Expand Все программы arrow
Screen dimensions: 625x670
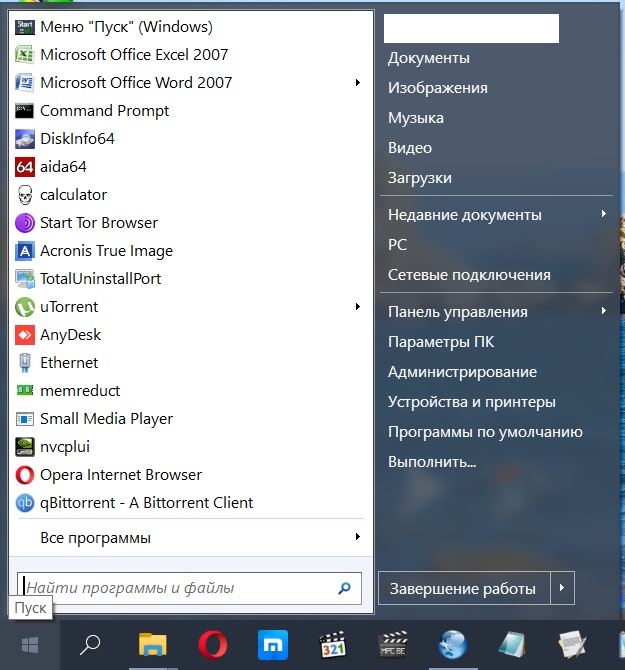358,537
